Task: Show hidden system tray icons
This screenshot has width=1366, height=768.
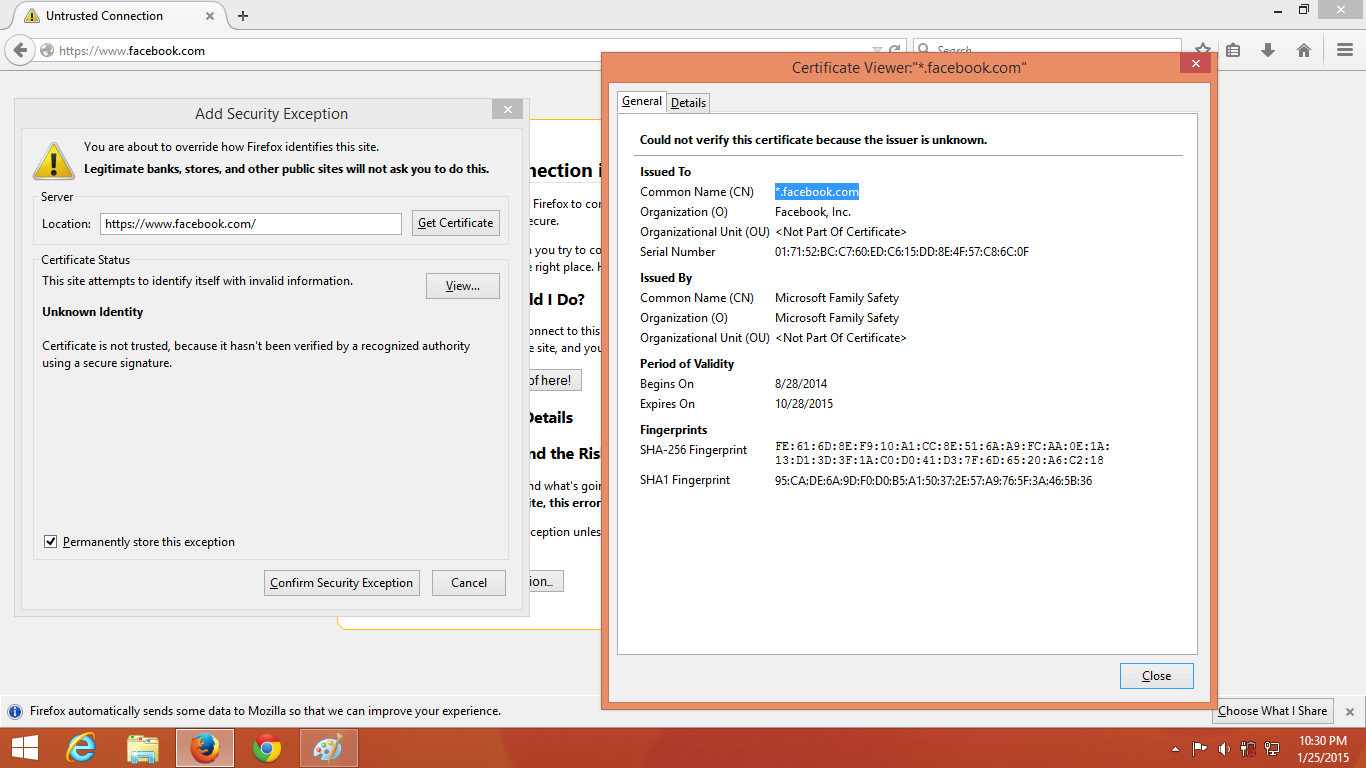Action: click(x=1175, y=748)
